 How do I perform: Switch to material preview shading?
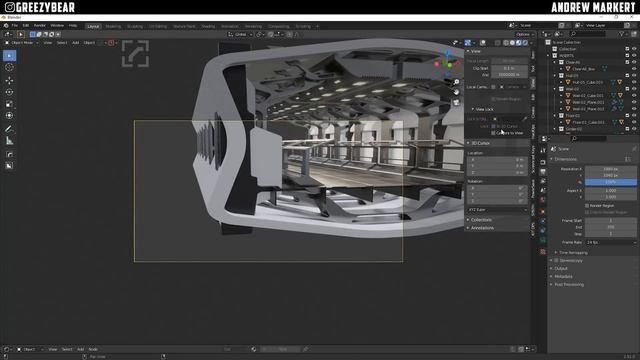(x=519, y=42)
